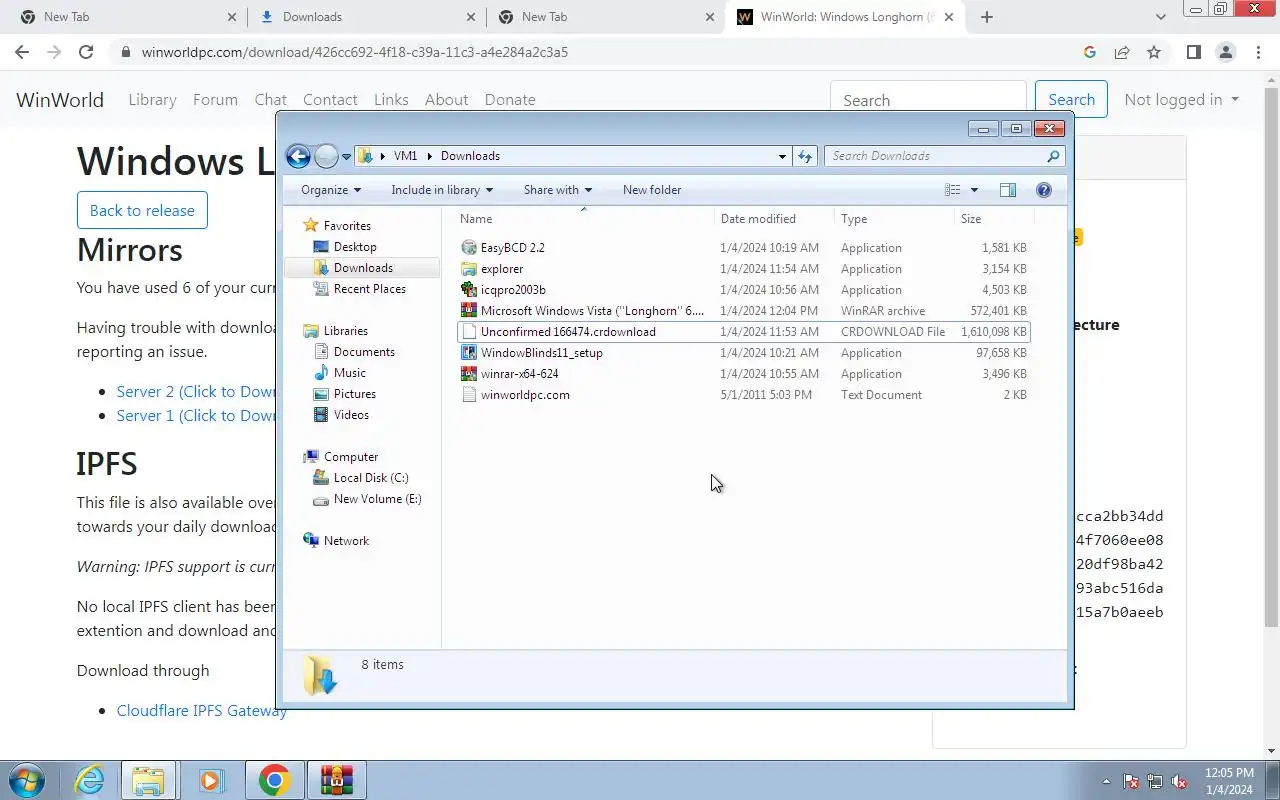Open Pictures library in navigation pane
Image resolution: width=1280 pixels, height=800 pixels.
(355, 394)
